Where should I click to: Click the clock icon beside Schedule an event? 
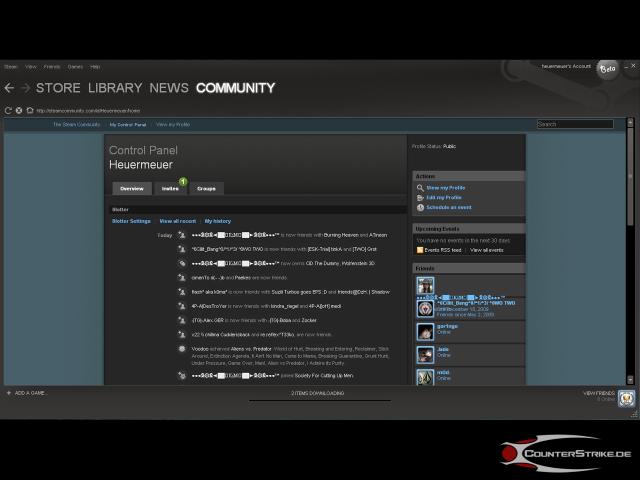[x=420, y=207]
